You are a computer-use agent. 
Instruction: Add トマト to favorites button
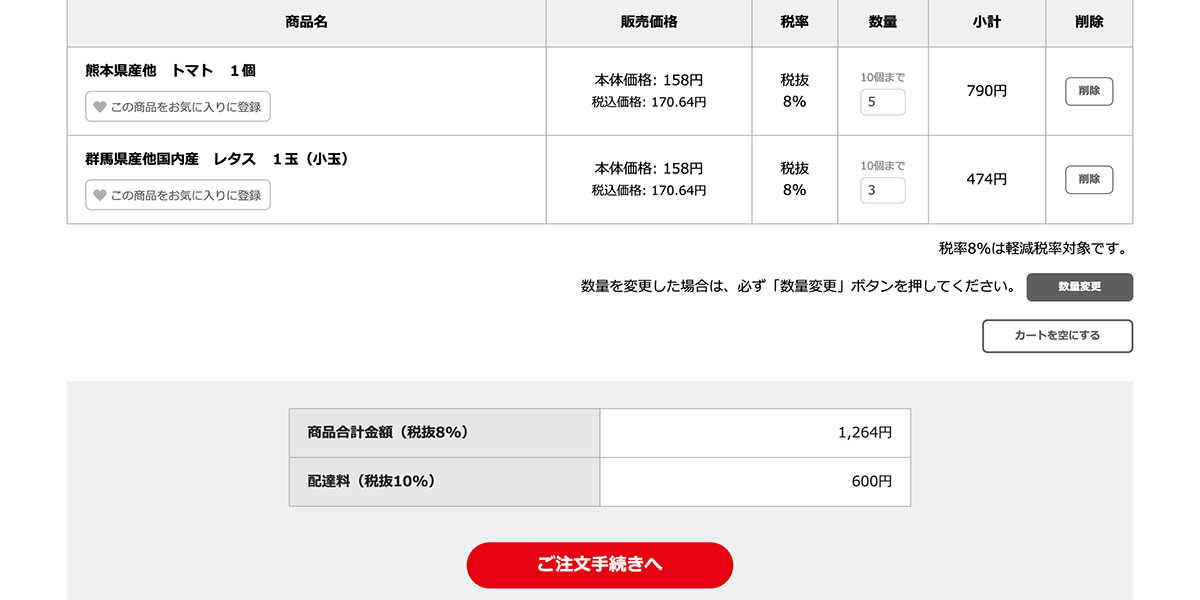tap(178, 107)
